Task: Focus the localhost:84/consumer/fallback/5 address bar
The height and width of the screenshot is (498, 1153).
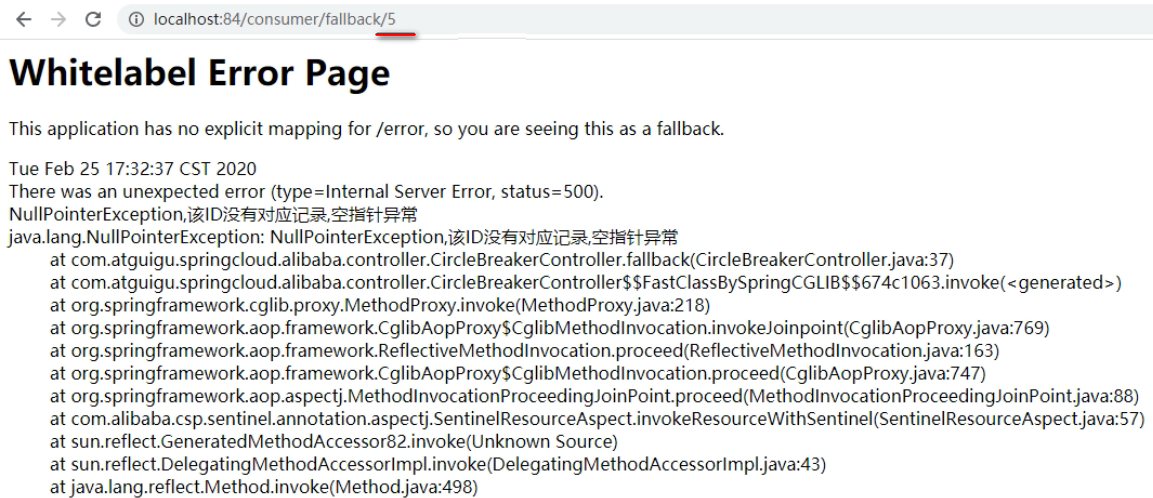Action: (x=632, y=20)
